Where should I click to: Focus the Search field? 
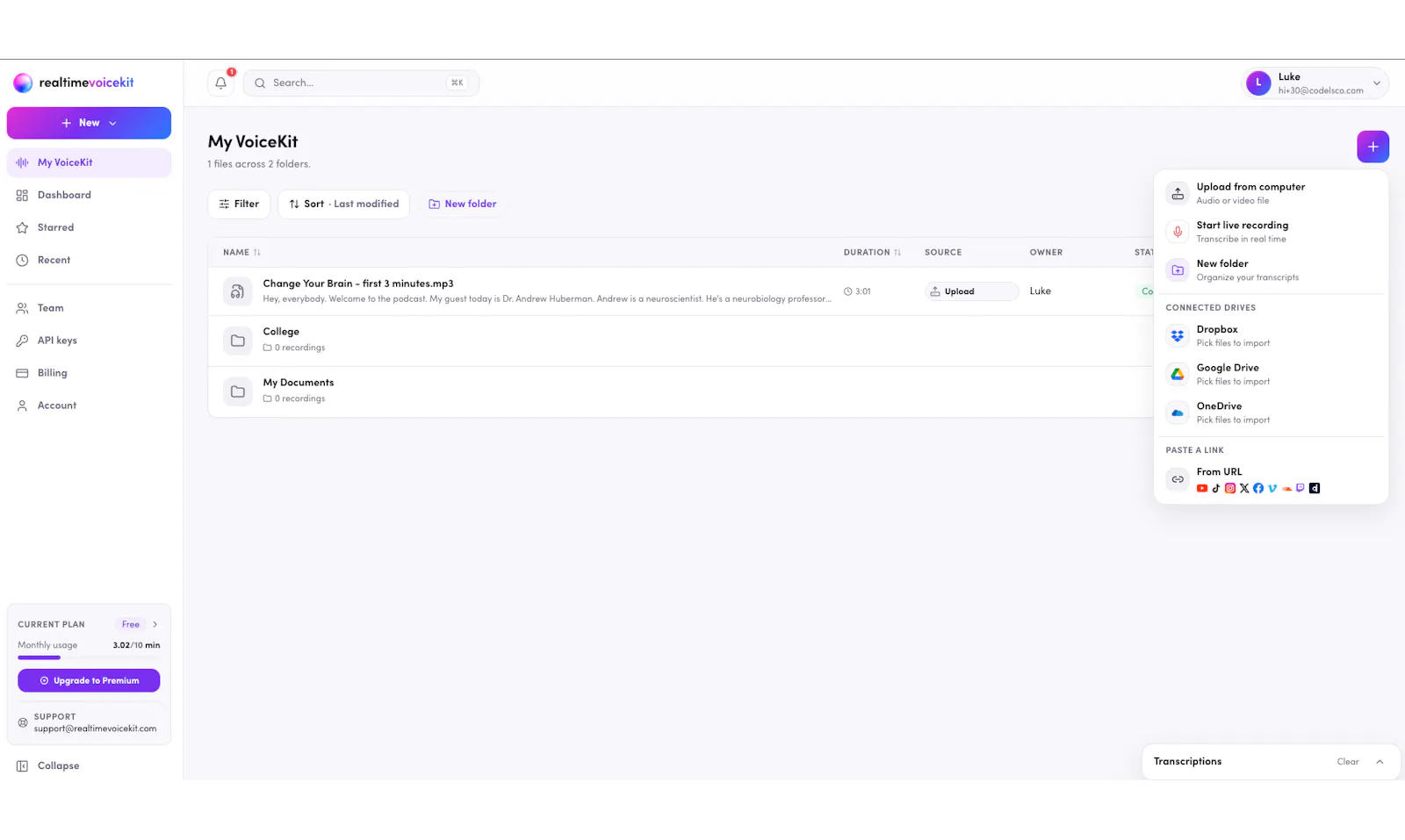[361, 83]
